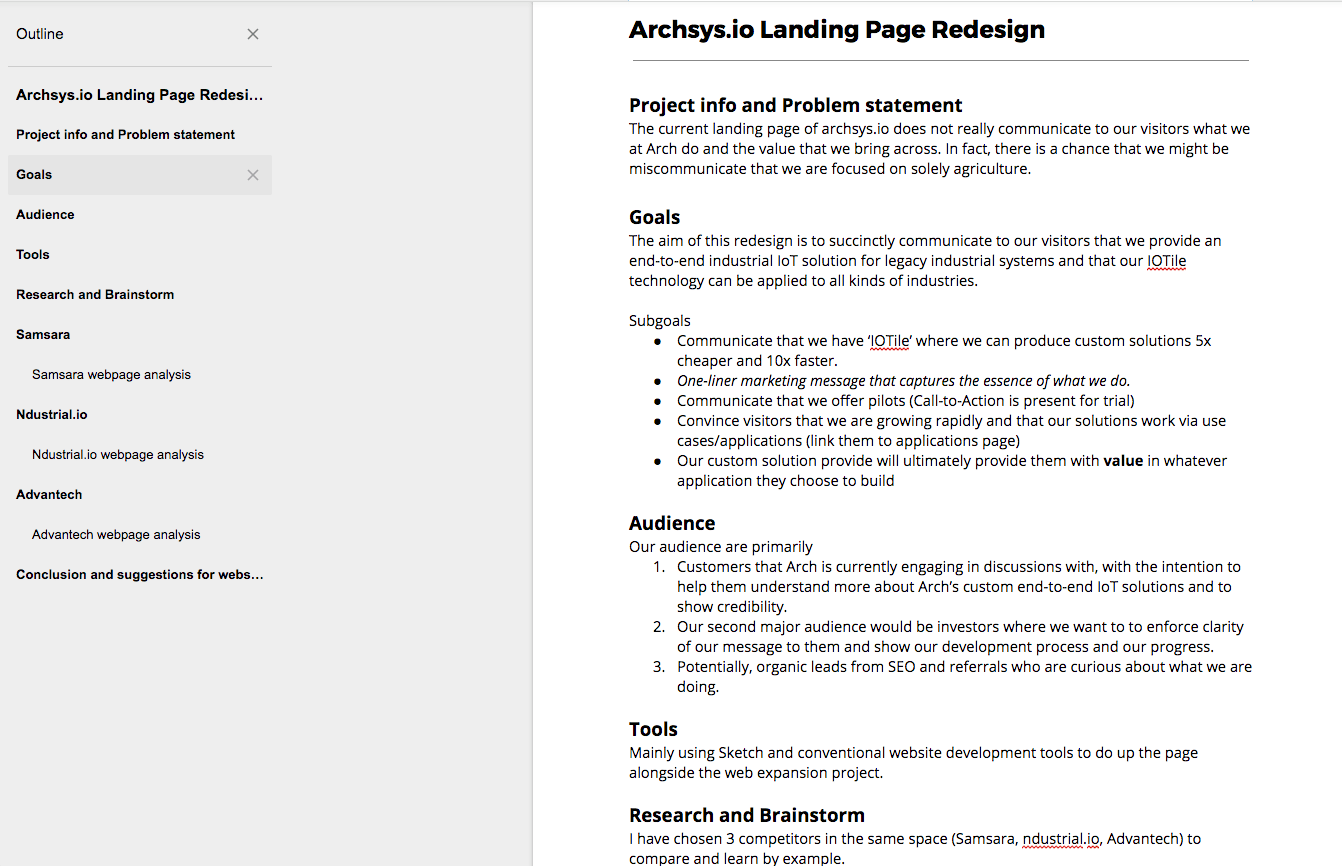Go to Ndustrial.io heading in outline
1342x866 pixels.
tap(52, 415)
